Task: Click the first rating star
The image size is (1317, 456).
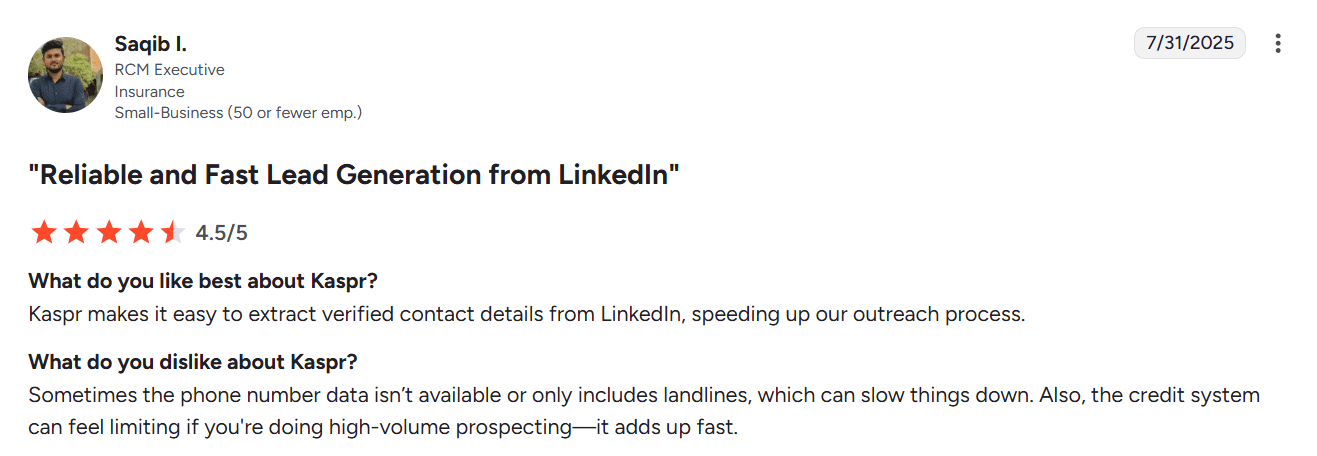Action: [44, 233]
